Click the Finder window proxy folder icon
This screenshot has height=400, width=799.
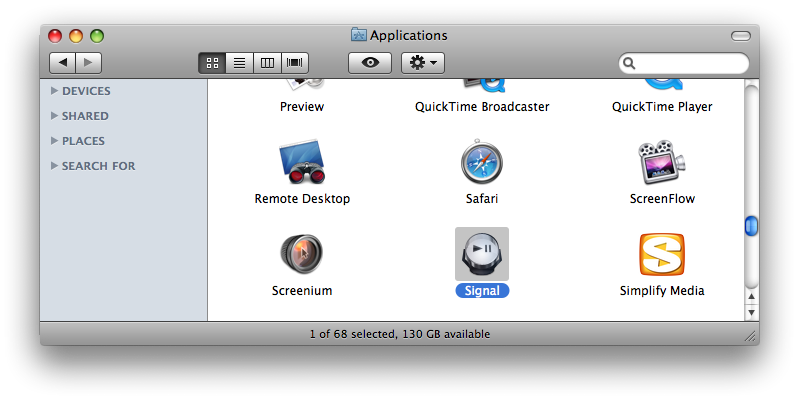(359, 35)
